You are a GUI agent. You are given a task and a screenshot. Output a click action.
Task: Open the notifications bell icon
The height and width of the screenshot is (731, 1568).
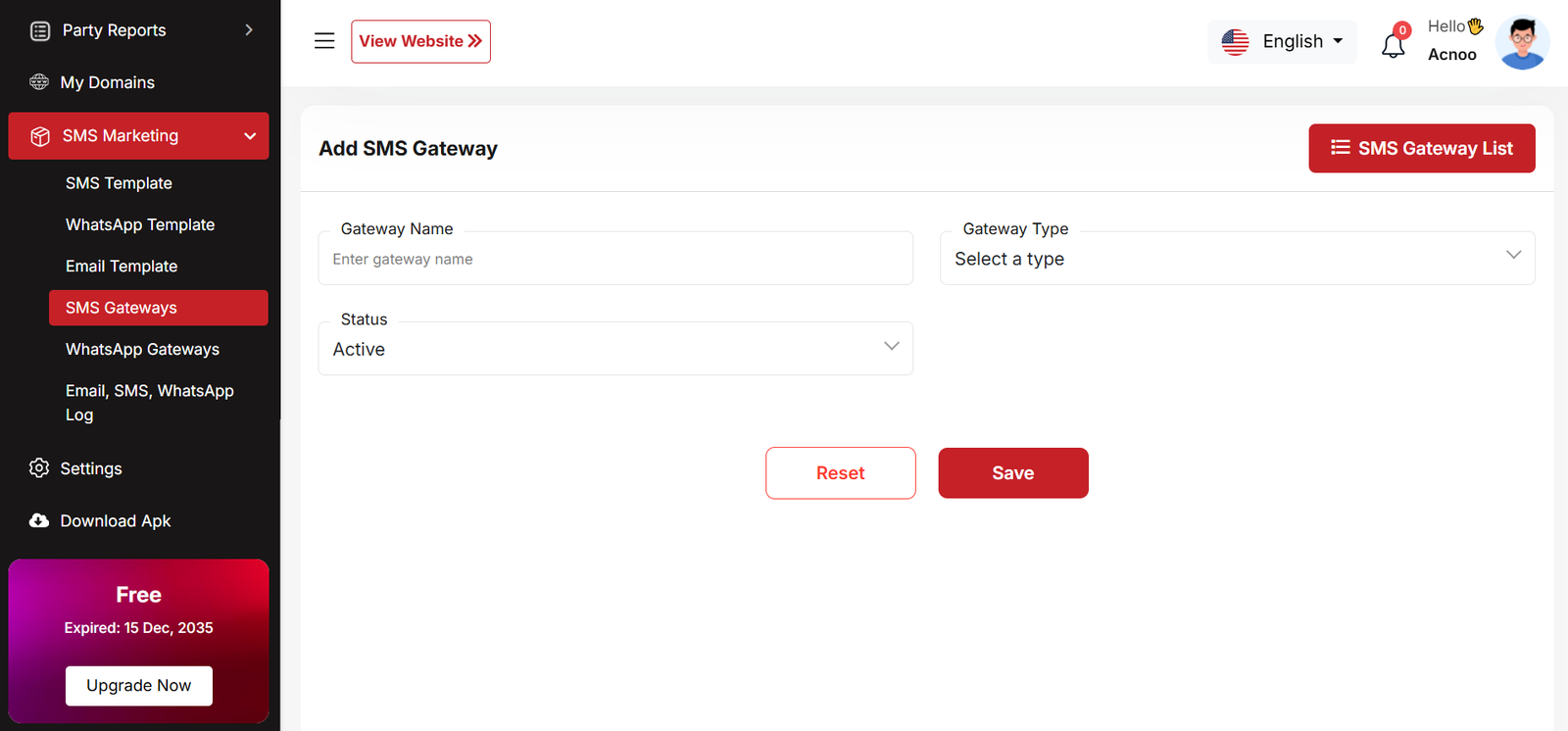1393,44
